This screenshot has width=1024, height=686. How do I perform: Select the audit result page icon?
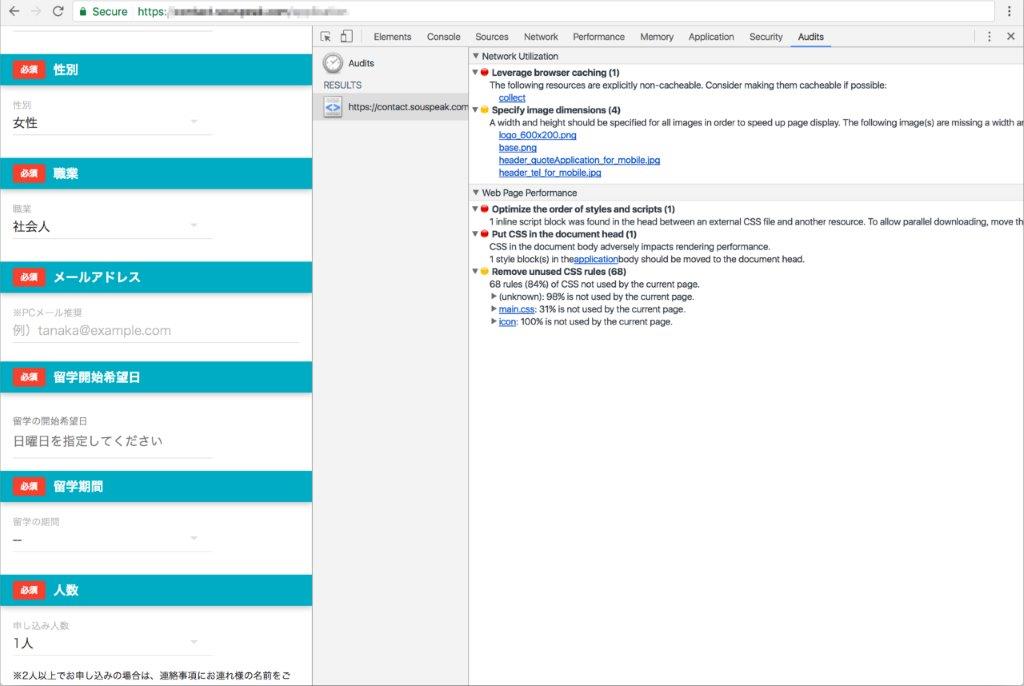coord(332,107)
